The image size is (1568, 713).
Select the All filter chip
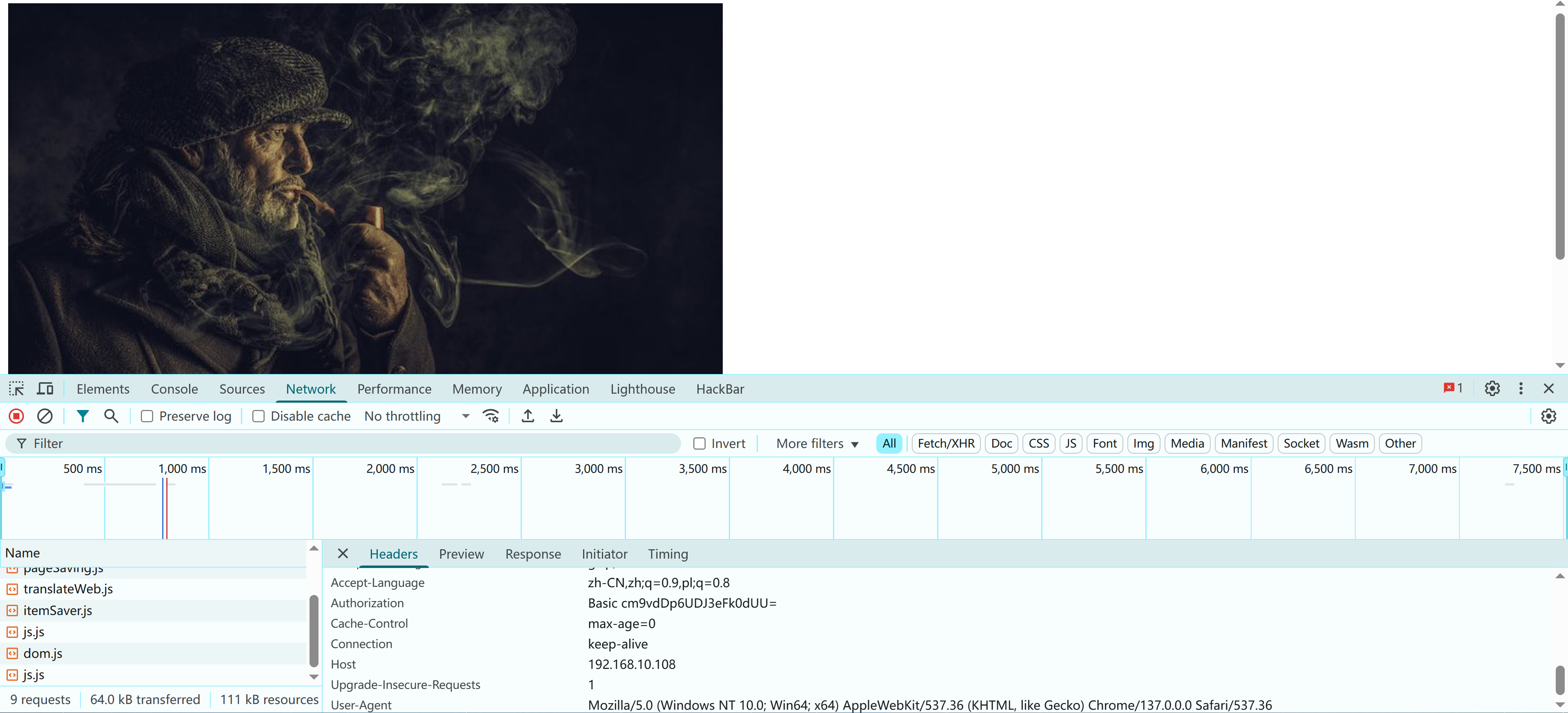click(889, 443)
